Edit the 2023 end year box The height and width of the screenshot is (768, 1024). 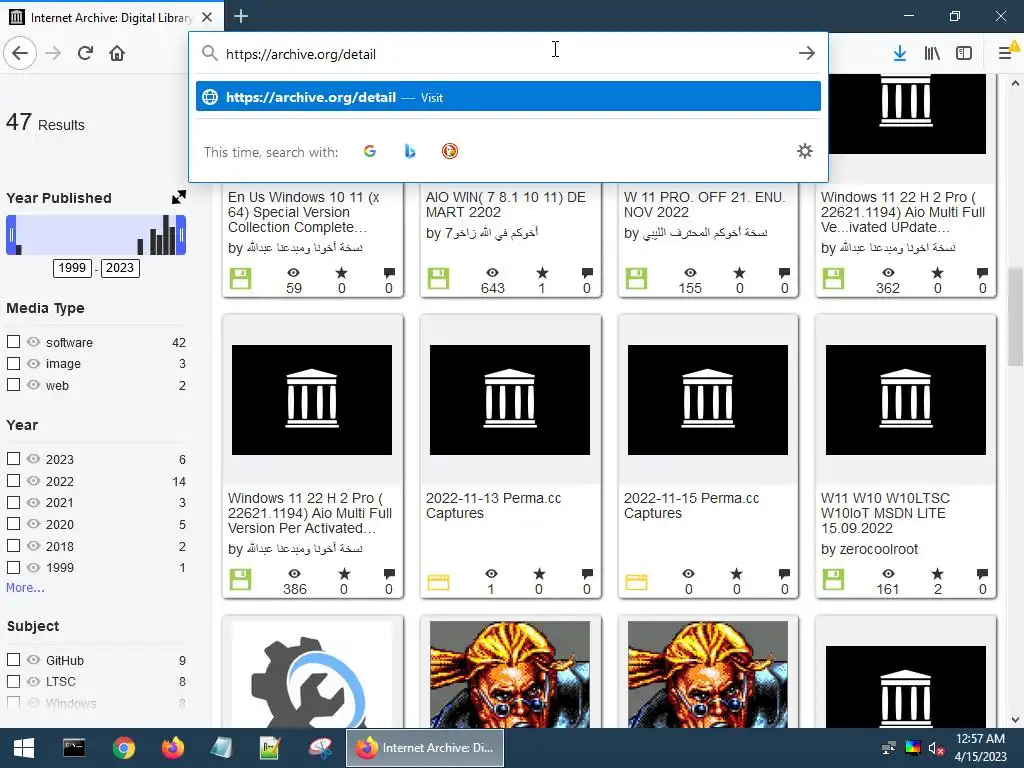point(120,268)
